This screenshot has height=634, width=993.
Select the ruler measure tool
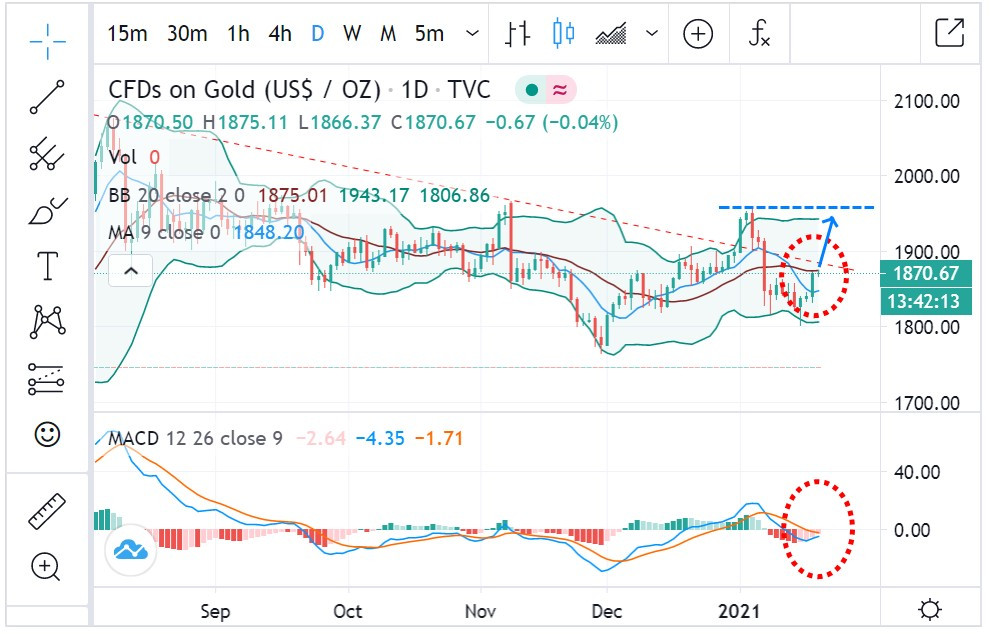coord(47,511)
